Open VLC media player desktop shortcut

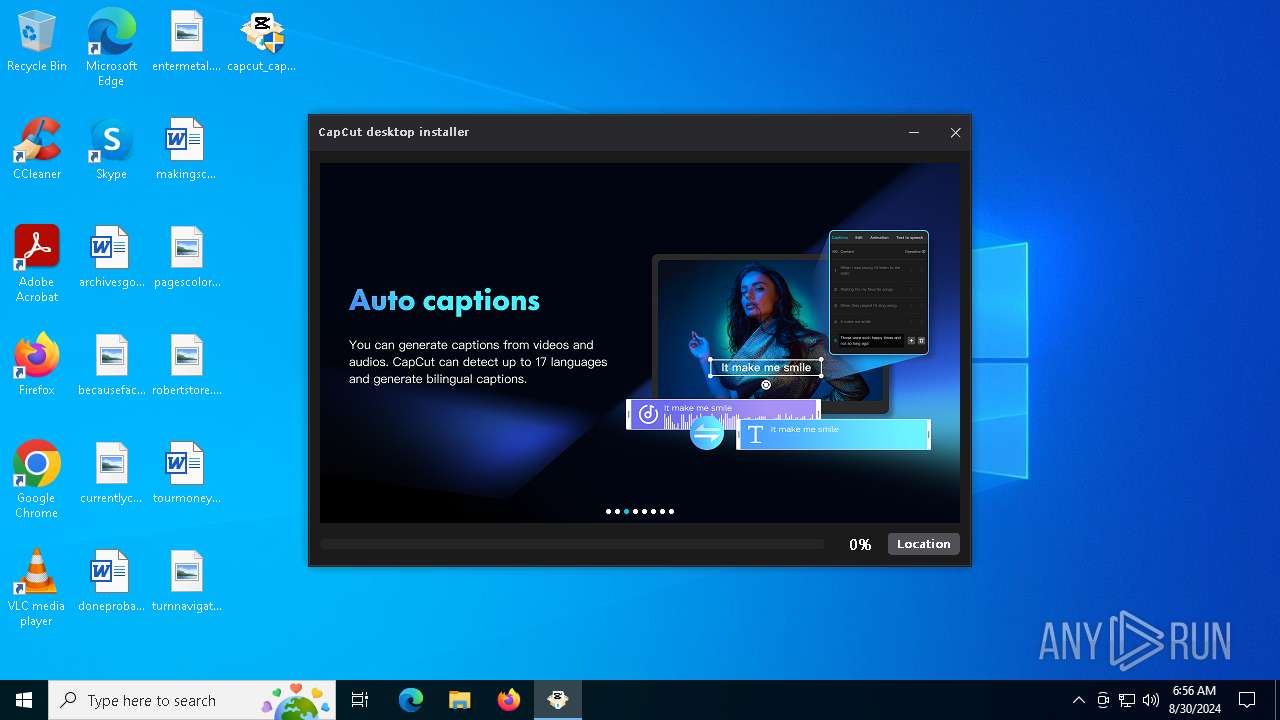tap(37, 587)
